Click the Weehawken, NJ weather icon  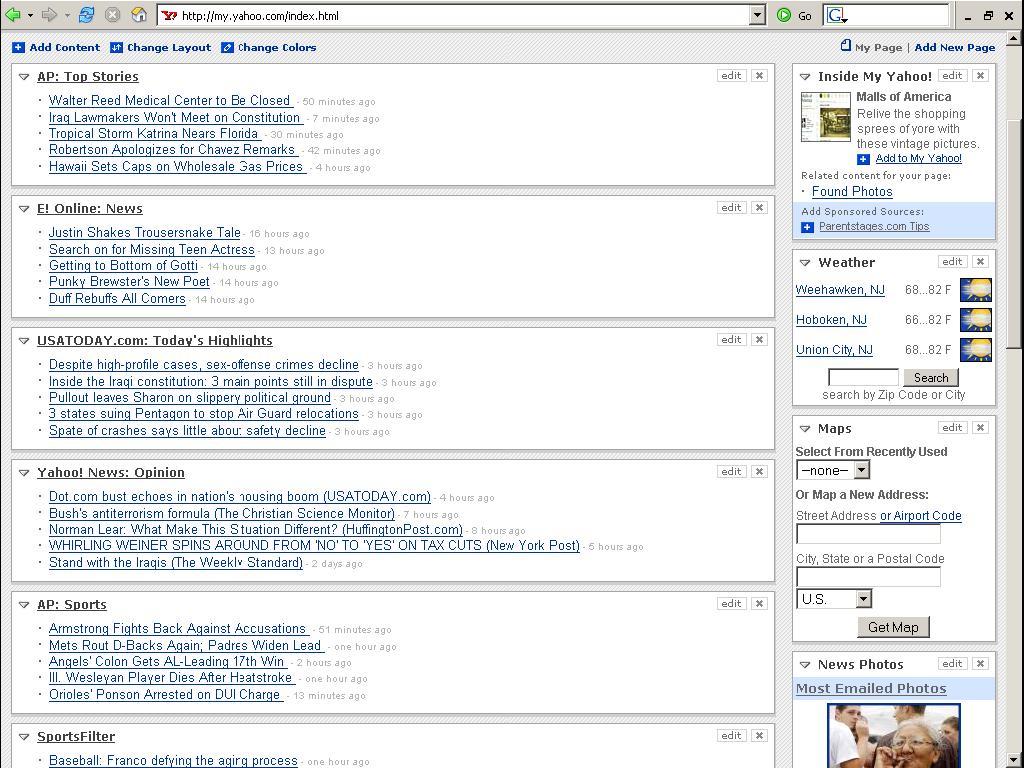coord(976,290)
